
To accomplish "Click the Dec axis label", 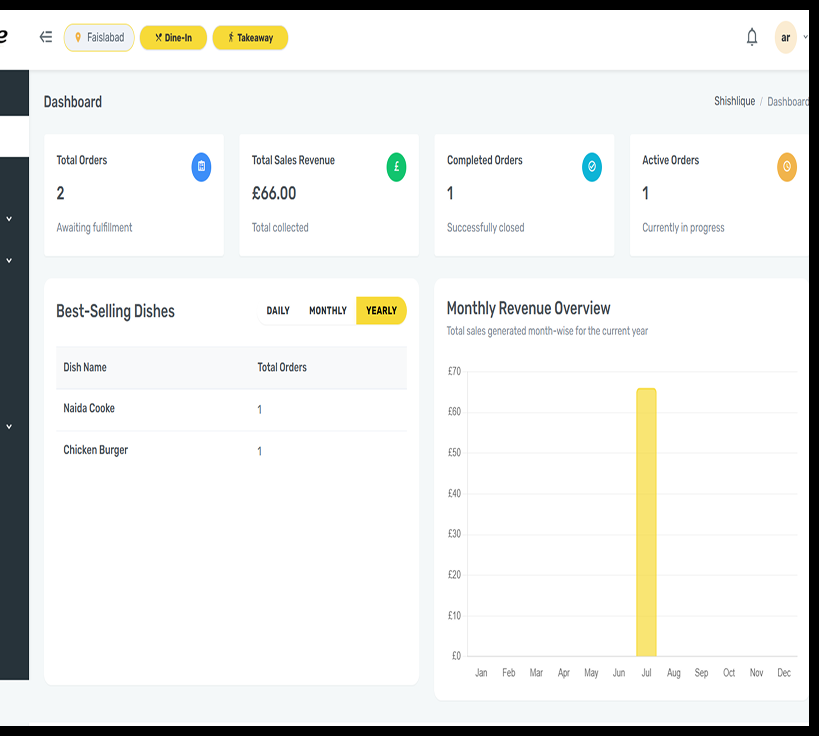I will 784,673.
